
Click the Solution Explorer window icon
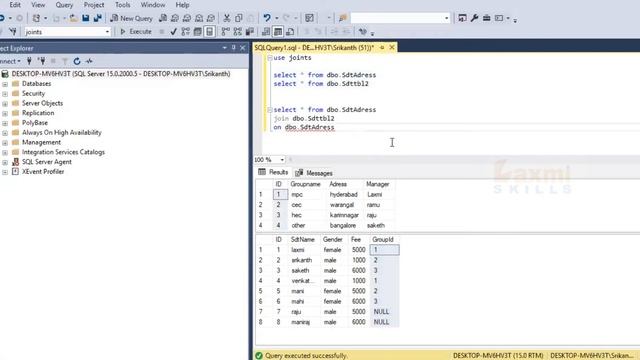pyautogui.click(x=462, y=18)
